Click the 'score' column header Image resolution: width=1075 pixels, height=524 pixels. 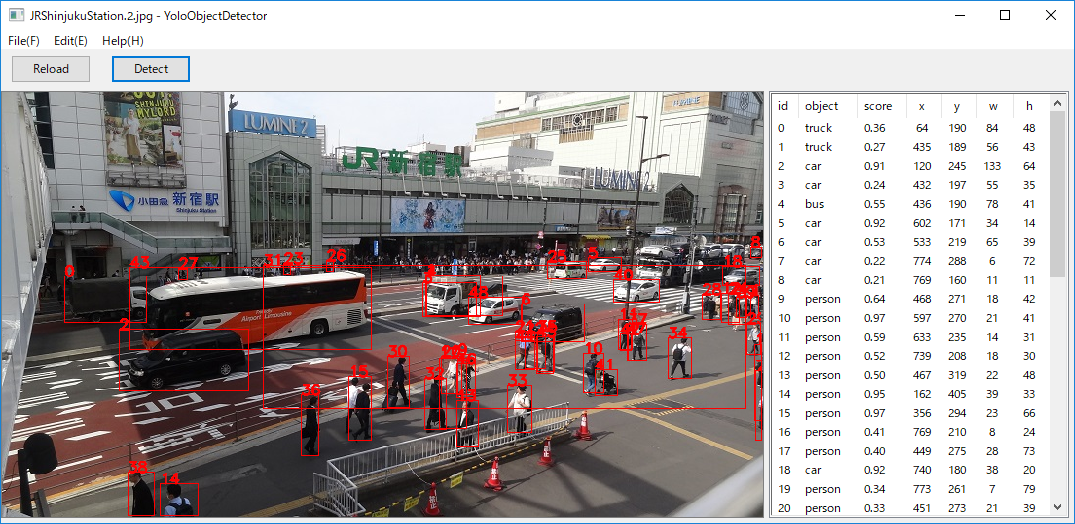(882, 106)
